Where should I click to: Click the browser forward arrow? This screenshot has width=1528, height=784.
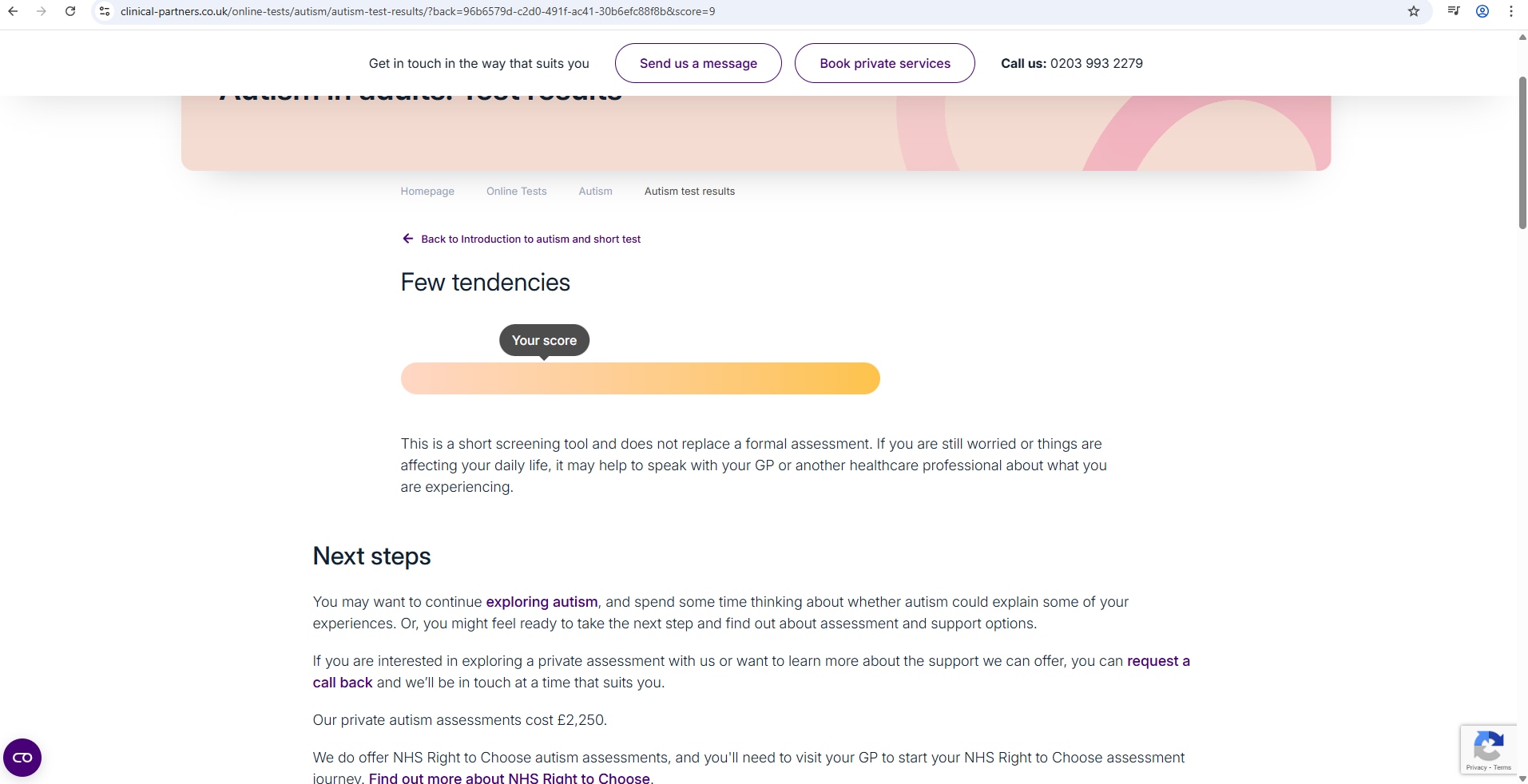tap(42, 11)
